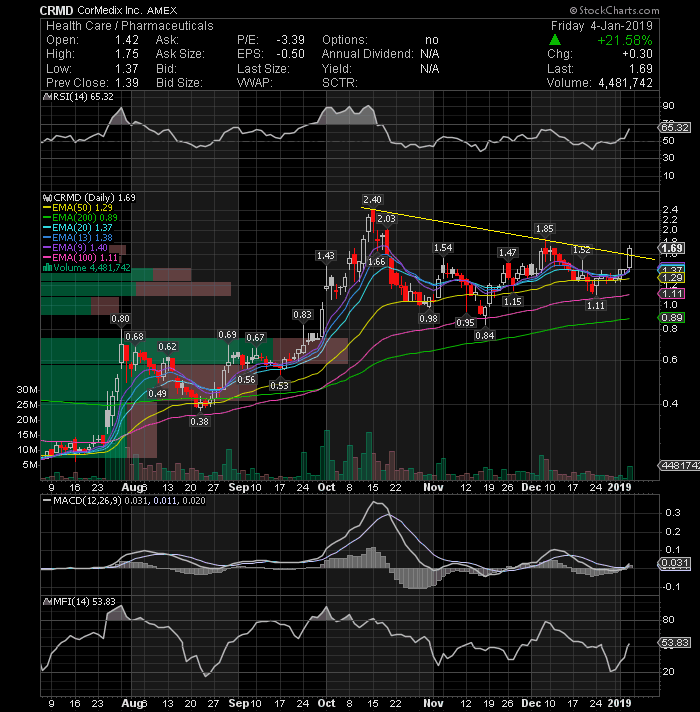The image size is (700, 712).
Task: Click the High value 1.75
Action: 127,54
